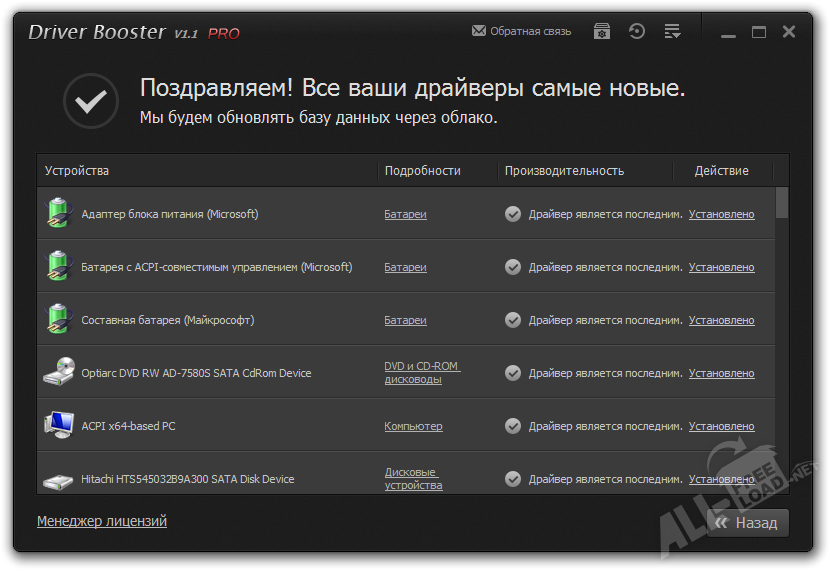The image size is (830, 571).
Task: Open the Компьютер details link
Action: tap(413, 426)
